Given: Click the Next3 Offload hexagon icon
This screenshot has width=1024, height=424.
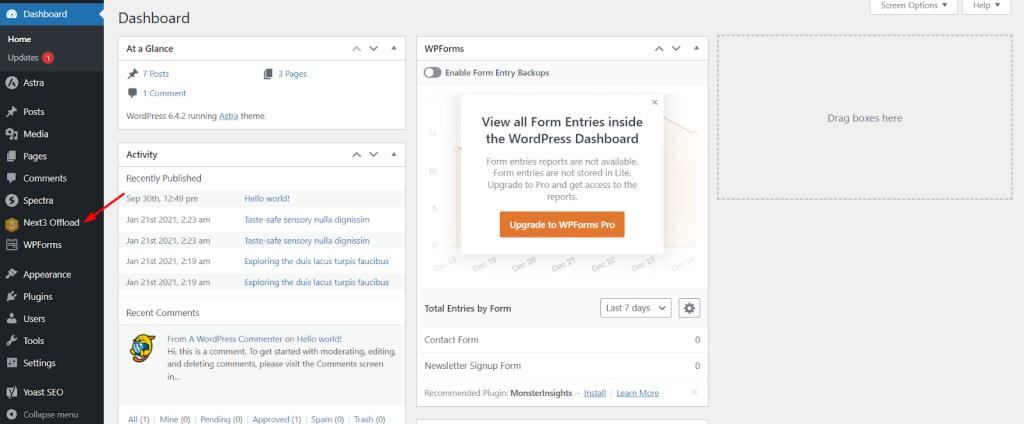Looking at the screenshot, I should tap(11, 223).
